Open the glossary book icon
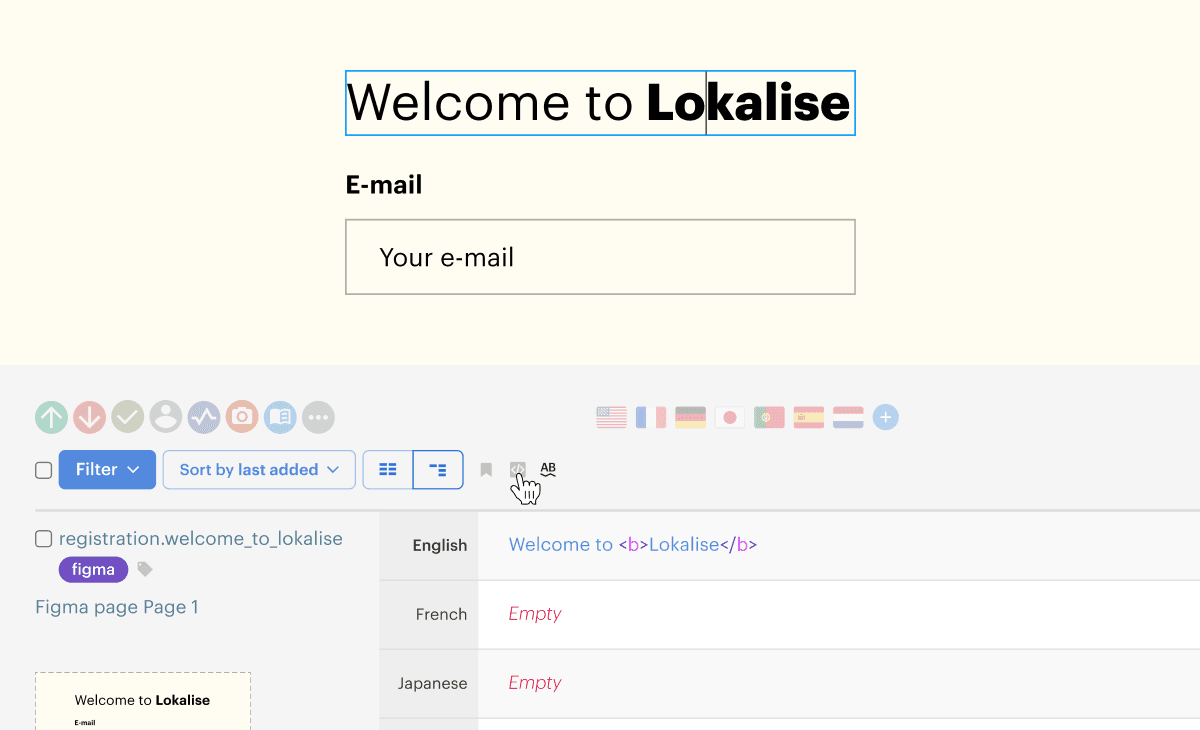The image size is (1200, 730). (x=280, y=417)
